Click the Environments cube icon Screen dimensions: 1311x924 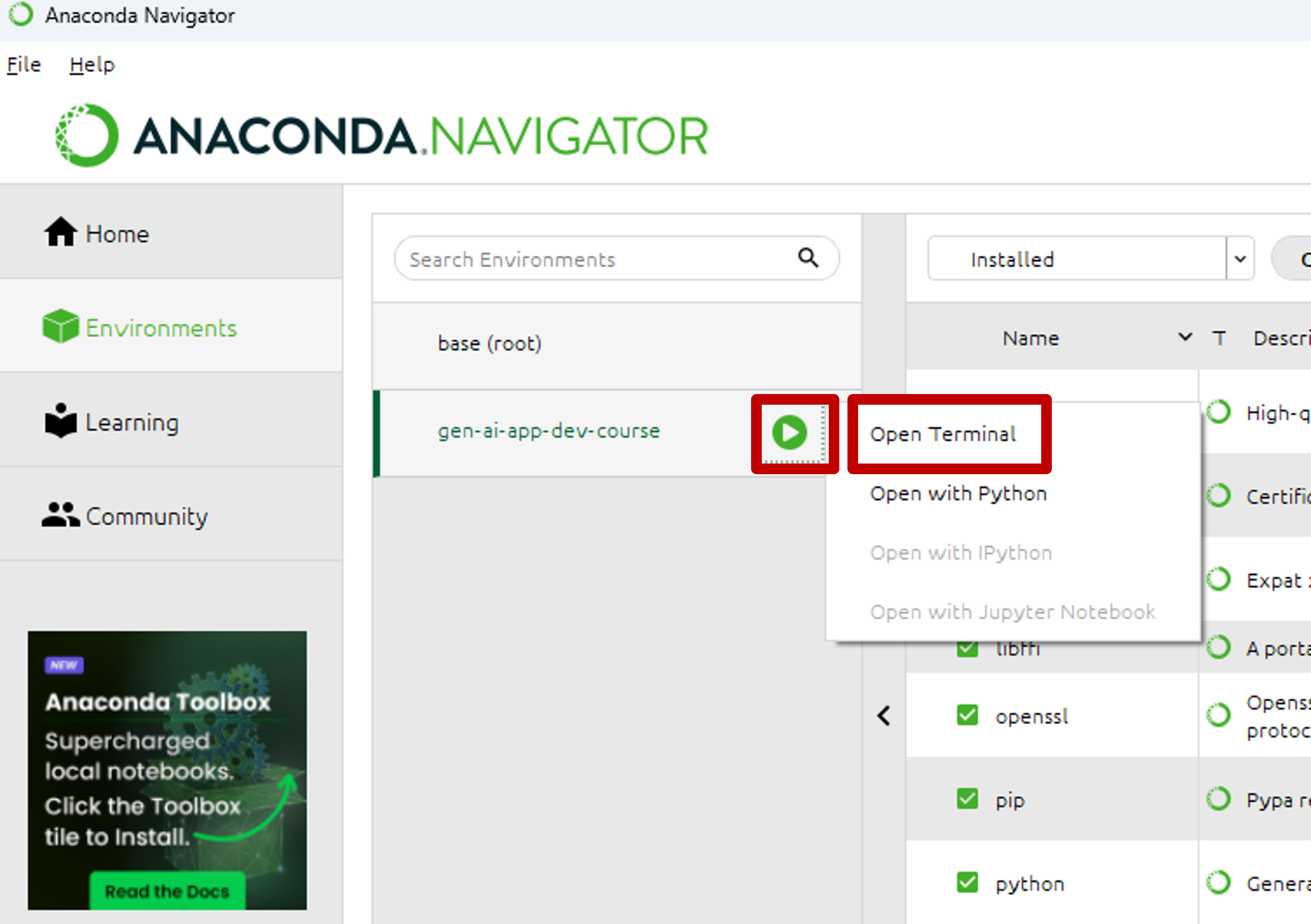(x=56, y=326)
